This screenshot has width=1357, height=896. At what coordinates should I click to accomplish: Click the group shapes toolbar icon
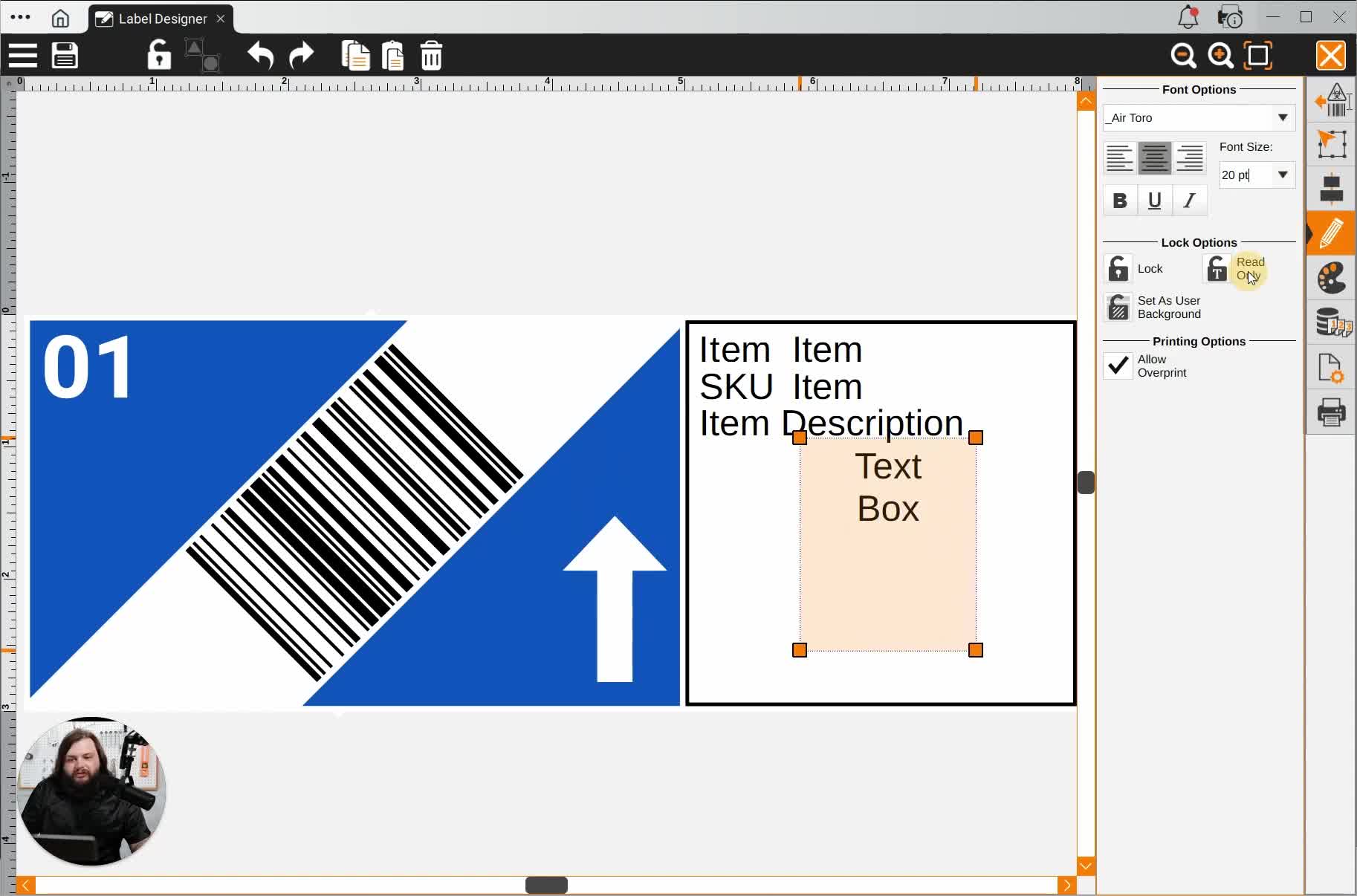(x=202, y=56)
